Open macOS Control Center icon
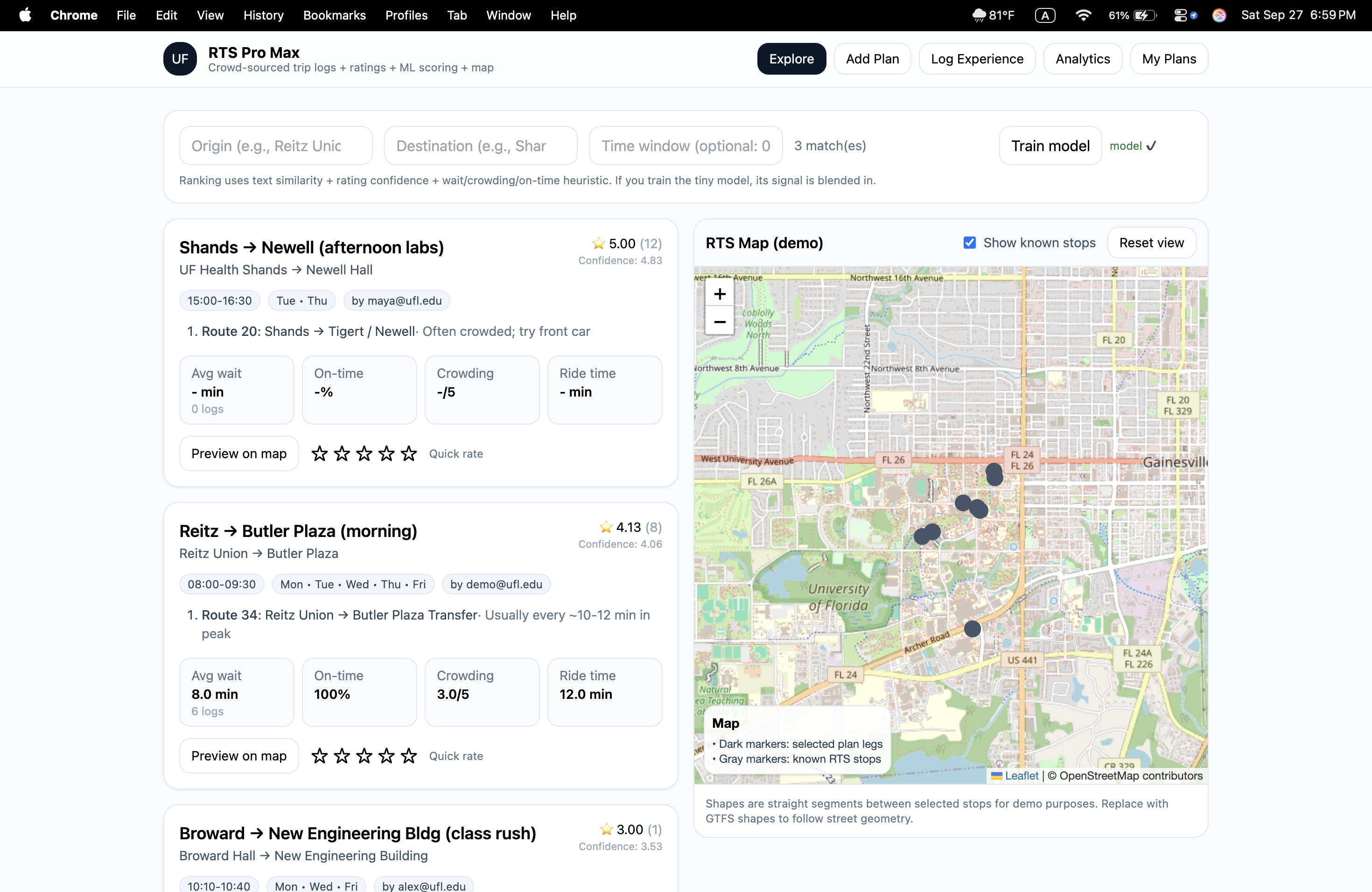The image size is (1372, 892). coord(1180,15)
